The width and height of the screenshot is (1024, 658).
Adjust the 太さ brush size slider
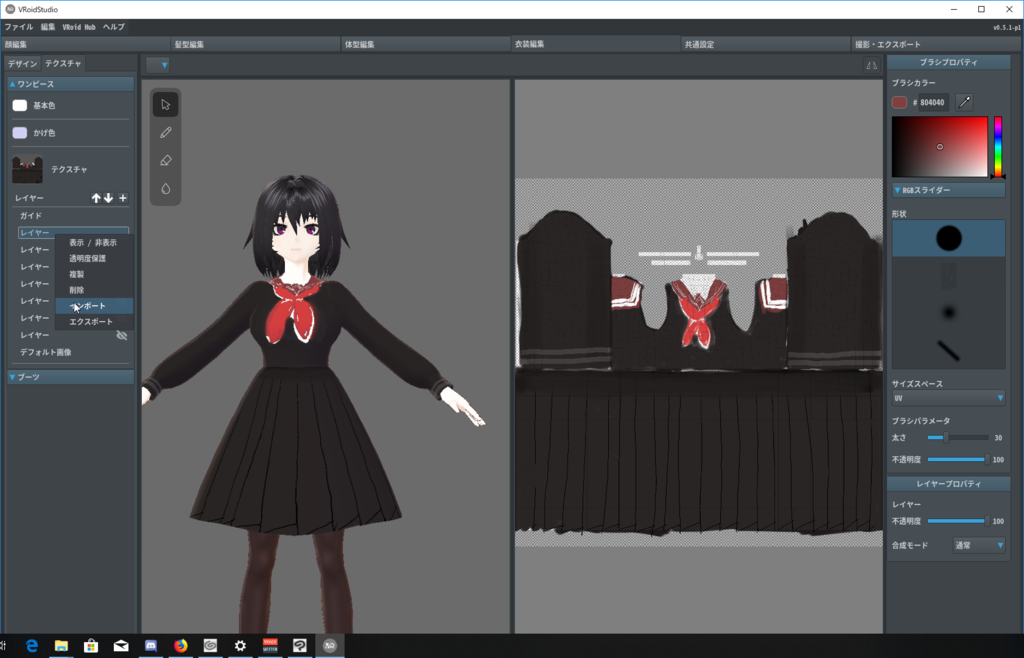[957, 437]
